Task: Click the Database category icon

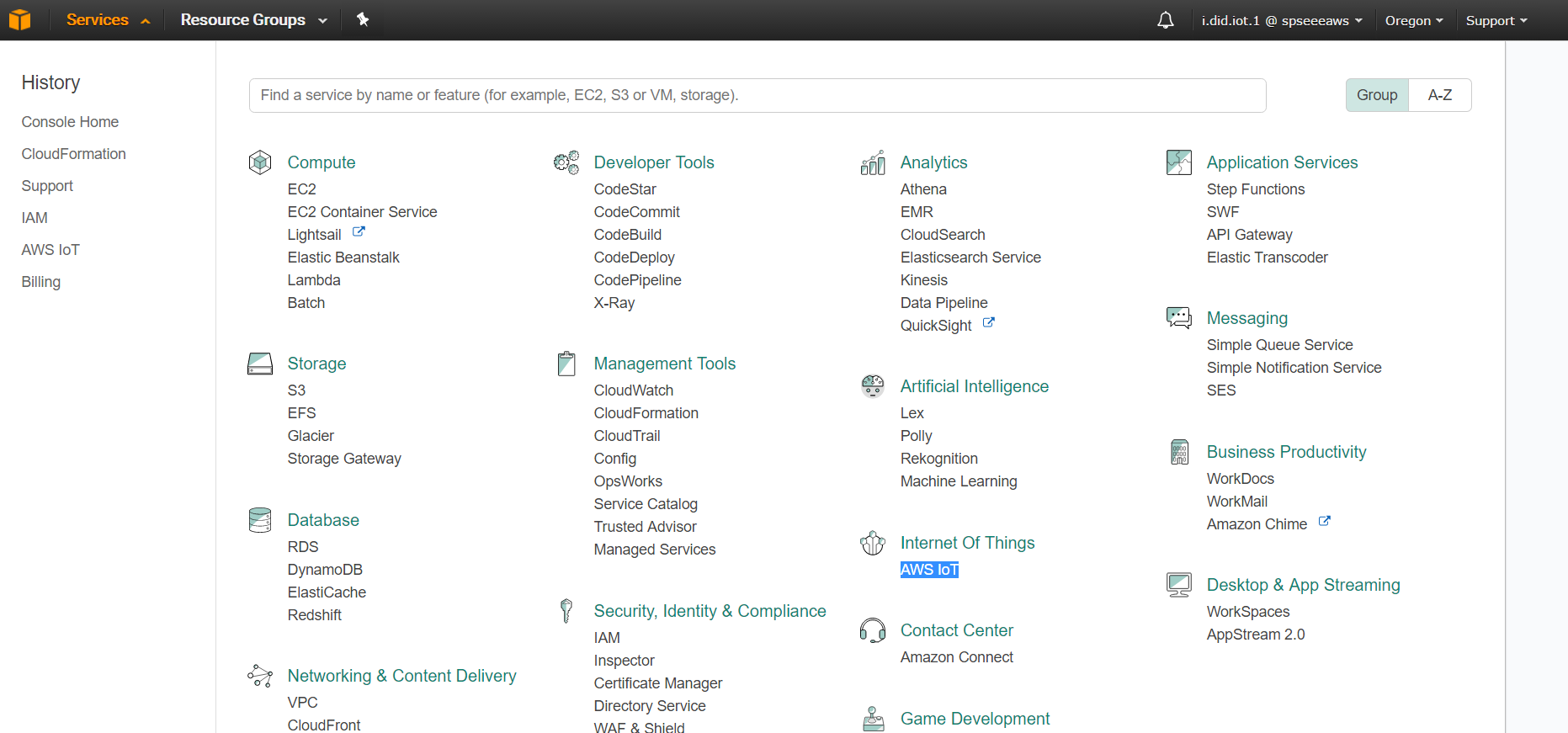Action: point(260,520)
